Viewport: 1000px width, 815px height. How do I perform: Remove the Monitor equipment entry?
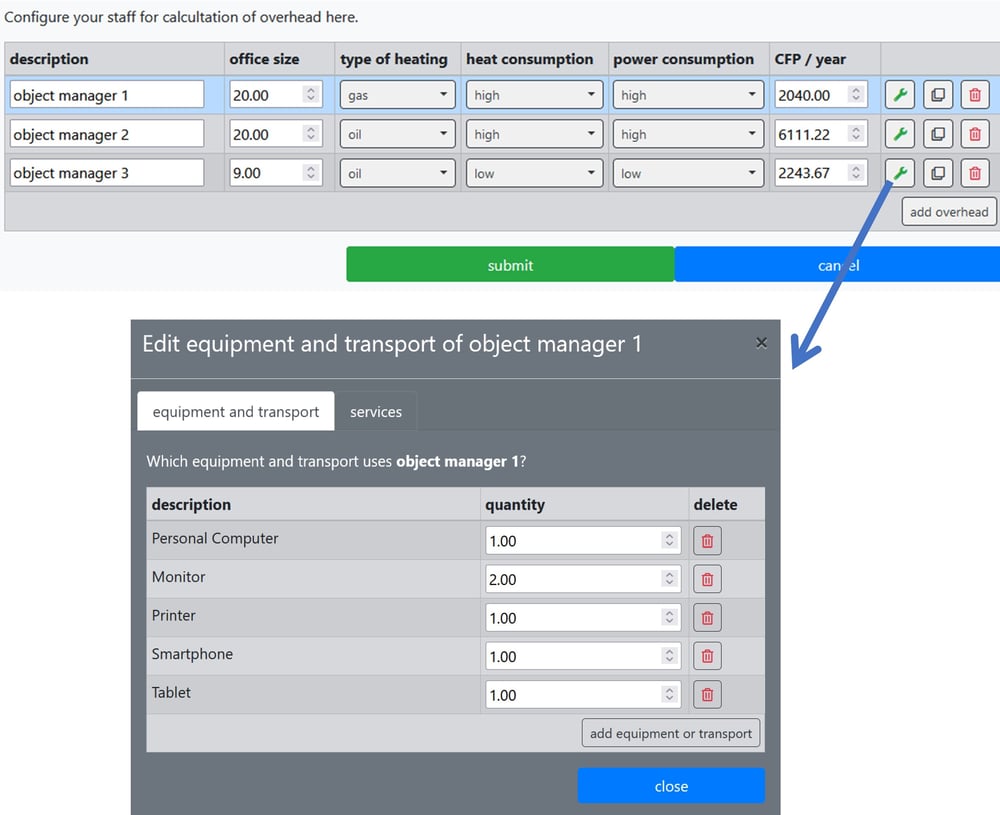[x=707, y=579]
